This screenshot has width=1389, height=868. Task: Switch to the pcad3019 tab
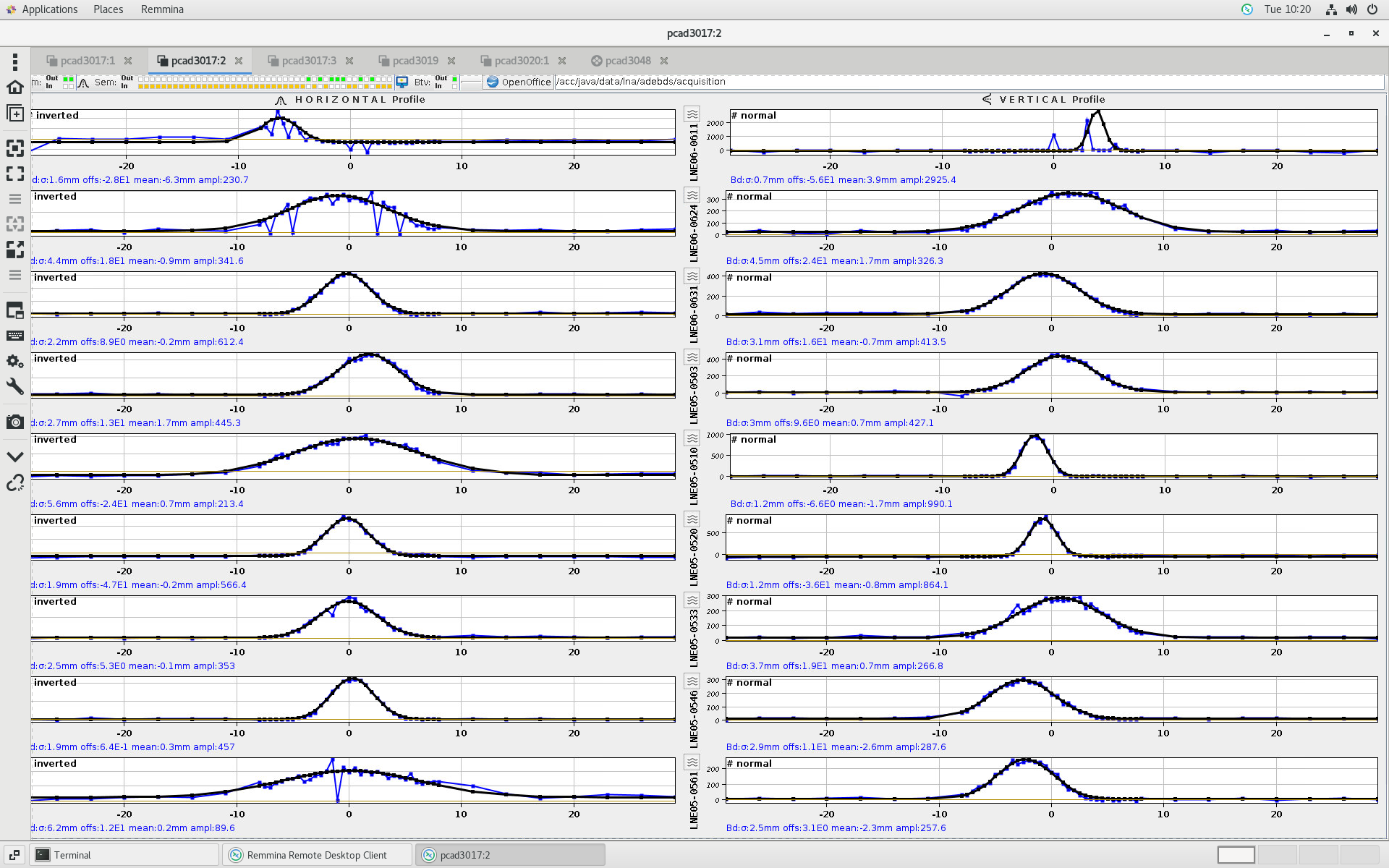tap(415, 61)
